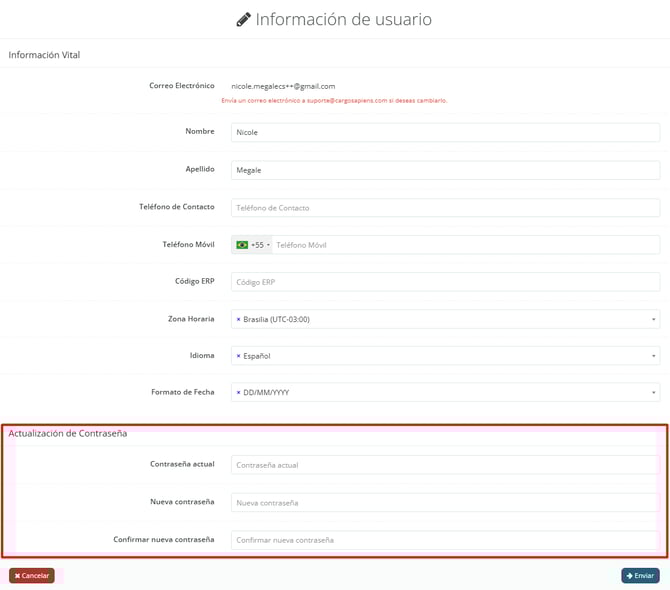Open the +55 country code selector

click(x=252, y=245)
